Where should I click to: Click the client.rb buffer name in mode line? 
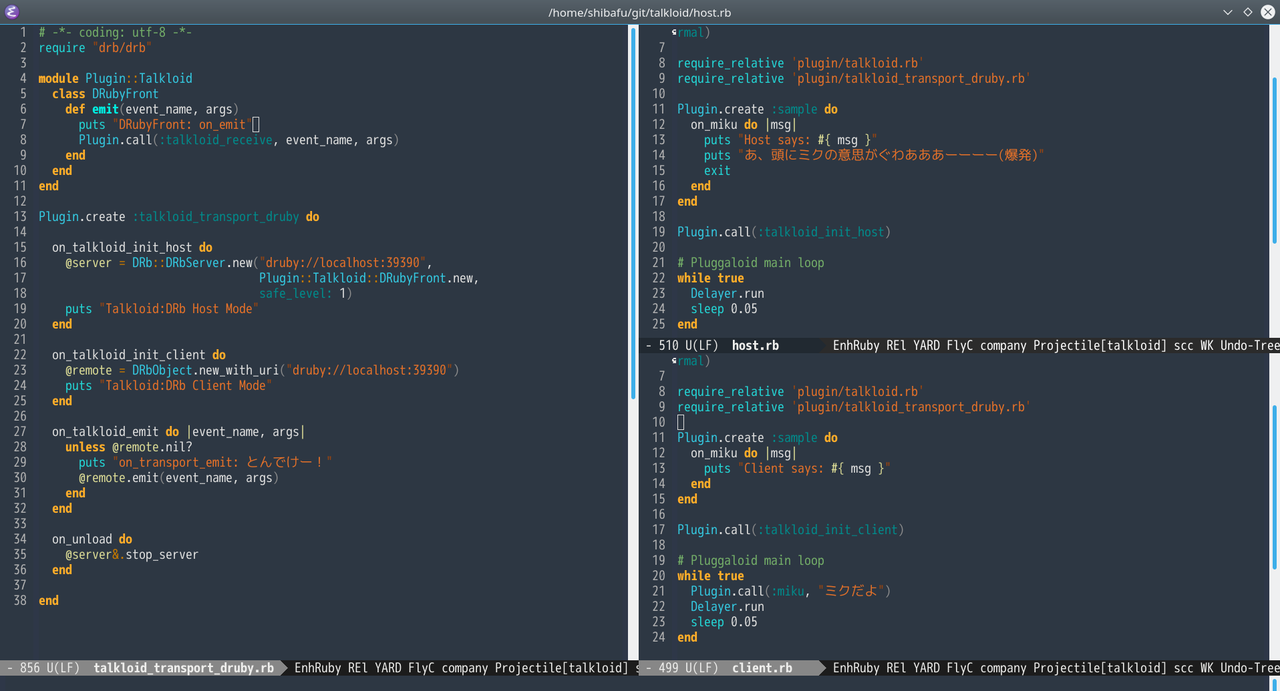pos(762,668)
